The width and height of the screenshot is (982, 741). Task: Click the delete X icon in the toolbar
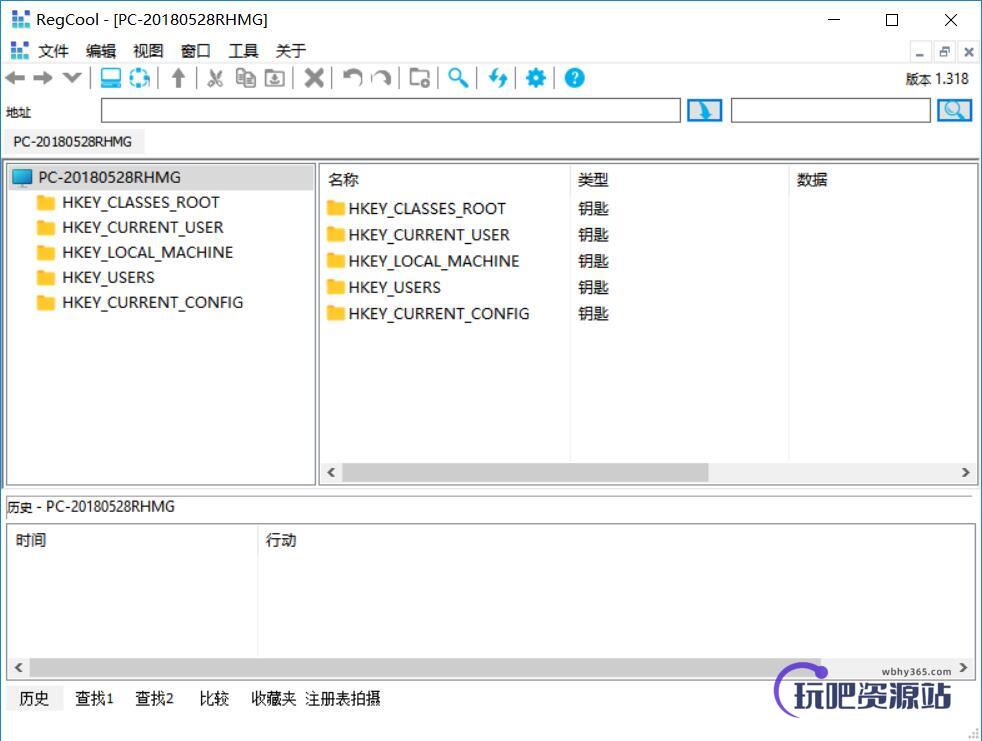[x=314, y=78]
